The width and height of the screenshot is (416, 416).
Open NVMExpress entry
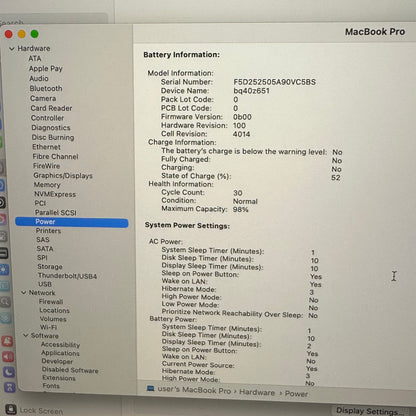55,194
